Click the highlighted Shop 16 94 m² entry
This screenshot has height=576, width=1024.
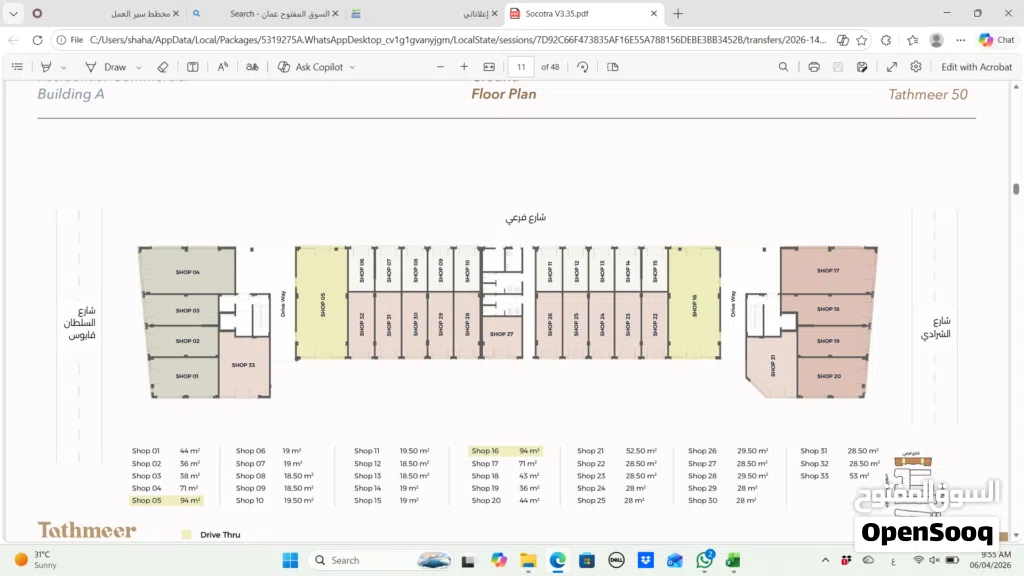click(505, 451)
